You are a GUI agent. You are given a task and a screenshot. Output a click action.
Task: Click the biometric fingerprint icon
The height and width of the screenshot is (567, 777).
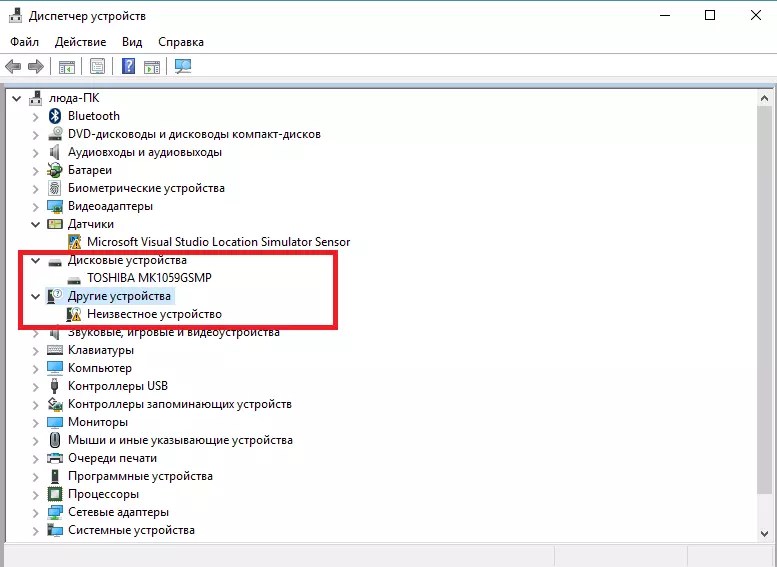pos(55,188)
